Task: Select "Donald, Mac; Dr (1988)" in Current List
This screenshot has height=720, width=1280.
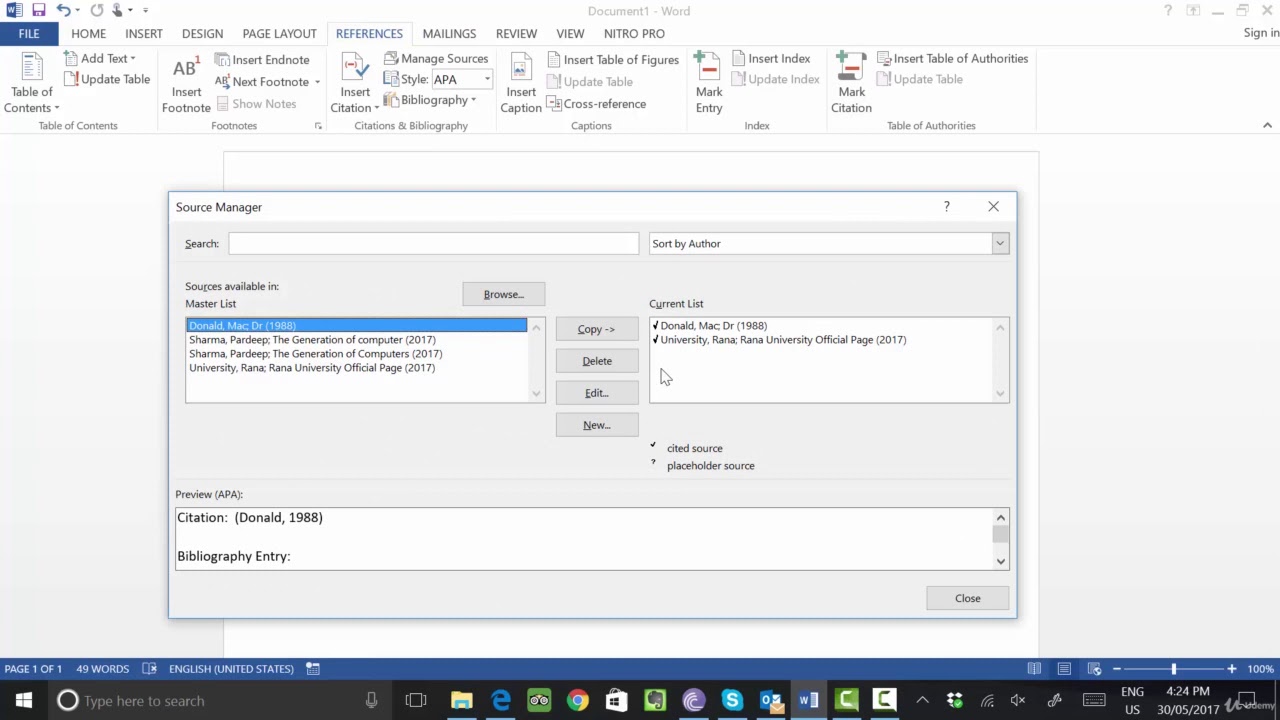Action: pos(713,326)
